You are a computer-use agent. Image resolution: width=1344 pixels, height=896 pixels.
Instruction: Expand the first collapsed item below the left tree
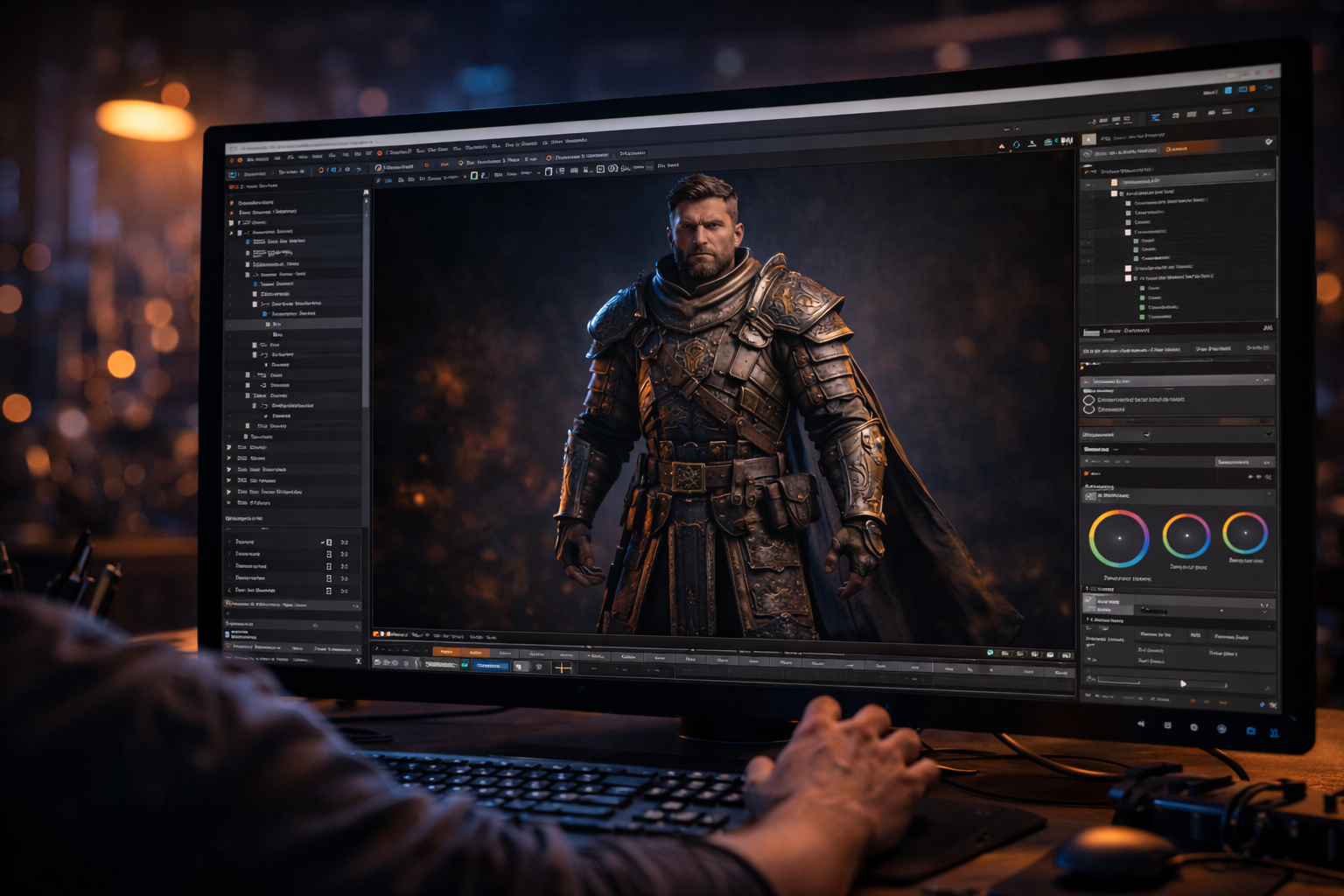coord(229,447)
